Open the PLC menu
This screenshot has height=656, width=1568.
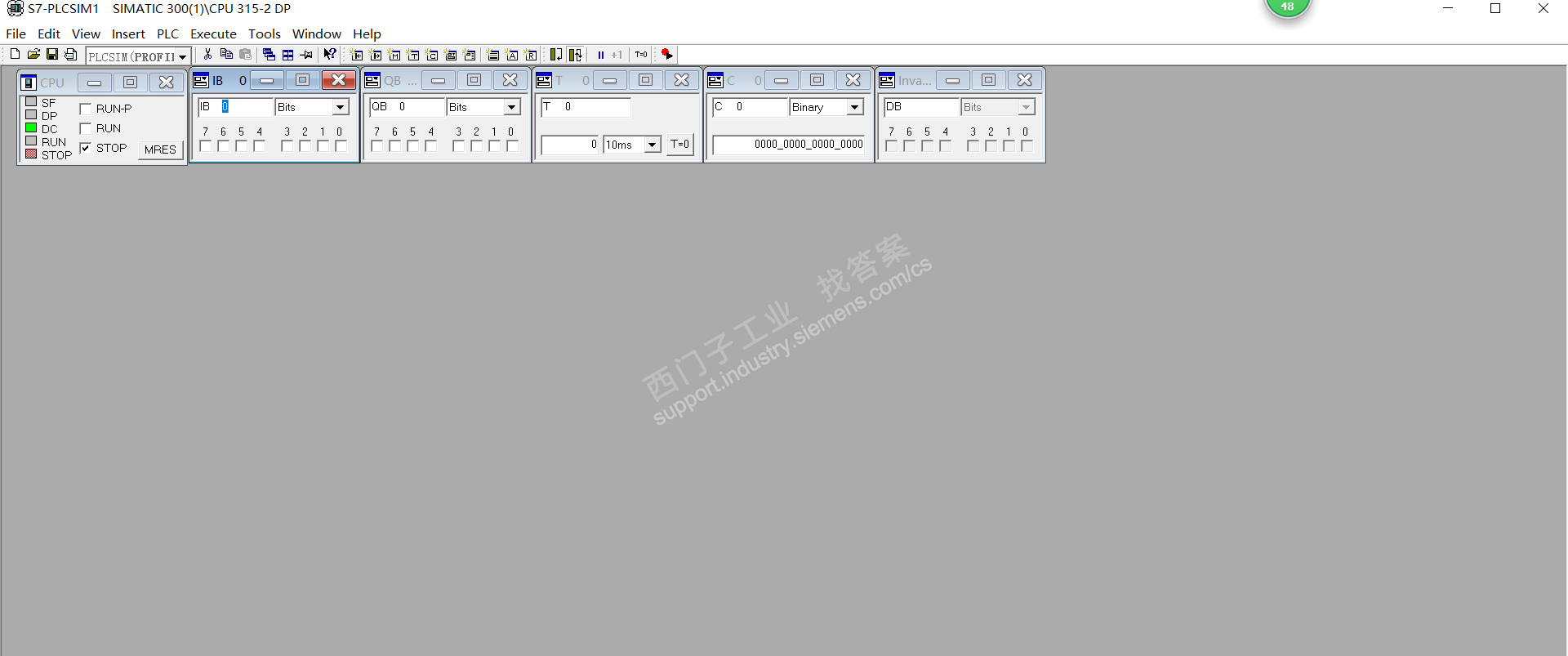167,33
